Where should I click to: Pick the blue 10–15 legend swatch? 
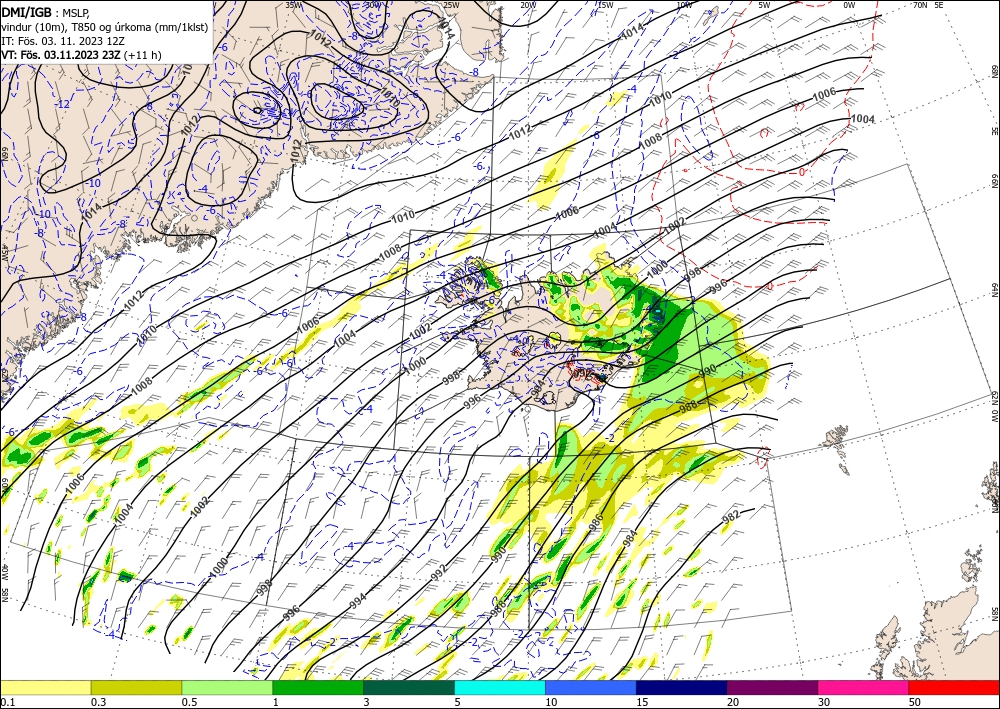click(591, 687)
